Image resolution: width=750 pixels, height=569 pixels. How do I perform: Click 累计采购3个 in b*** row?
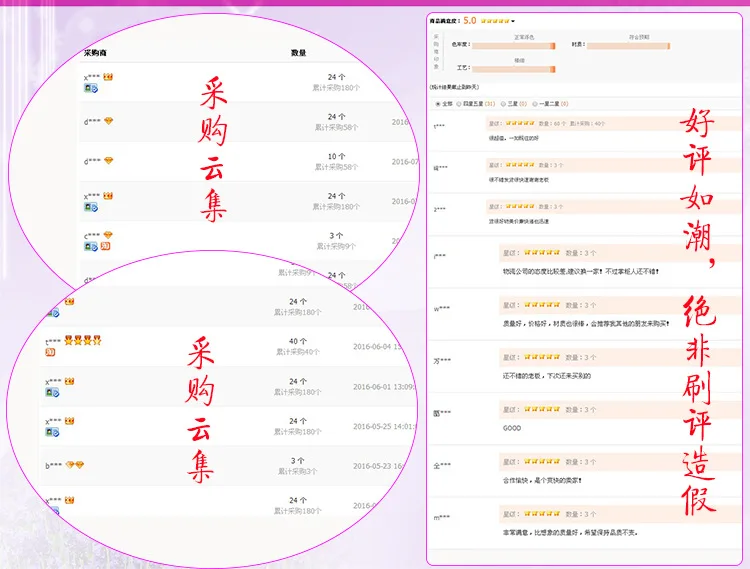click(x=298, y=471)
